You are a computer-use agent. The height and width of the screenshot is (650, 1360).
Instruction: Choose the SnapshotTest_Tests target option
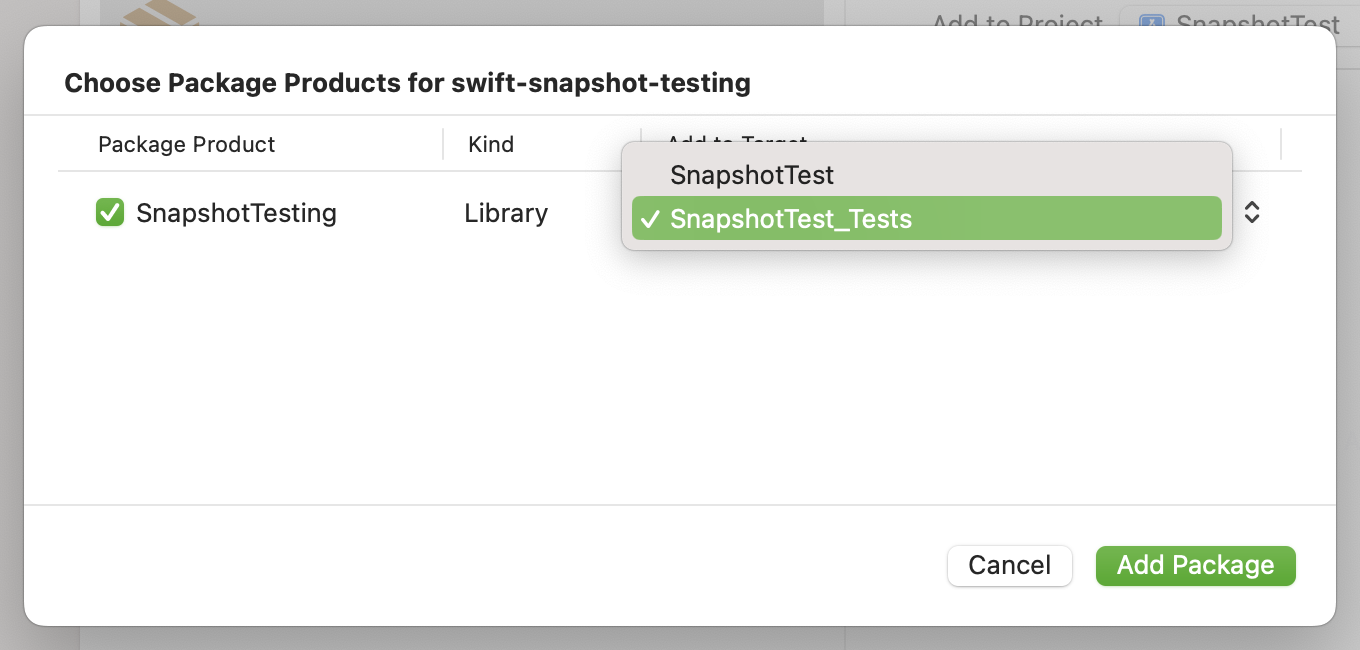pyautogui.click(x=791, y=219)
